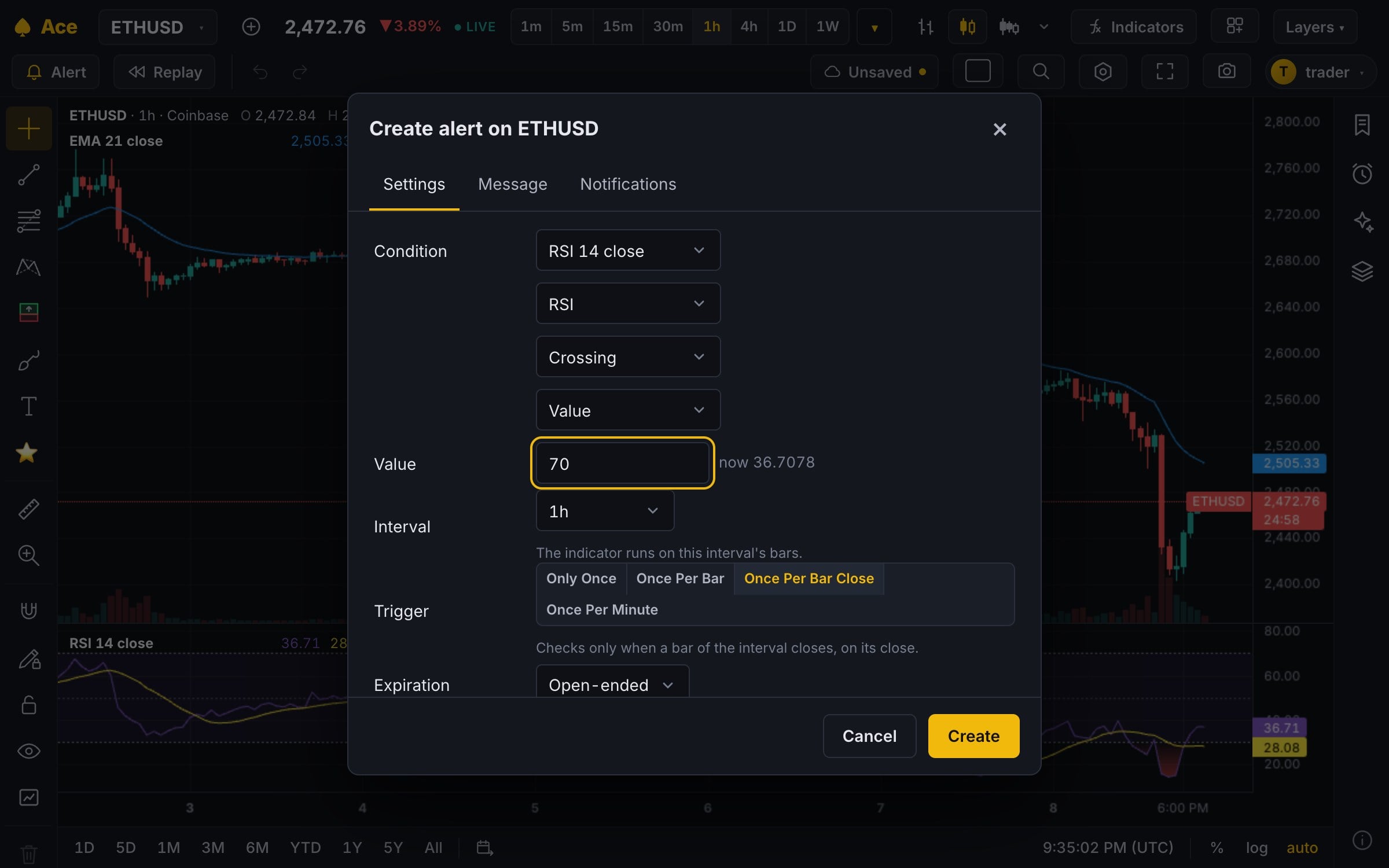
Task: Select the text annotation tool
Action: 28,406
